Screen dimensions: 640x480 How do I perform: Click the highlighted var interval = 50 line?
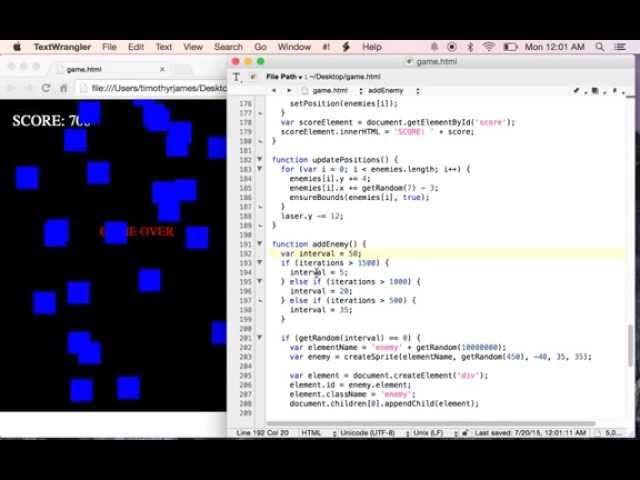click(x=447, y=253)
